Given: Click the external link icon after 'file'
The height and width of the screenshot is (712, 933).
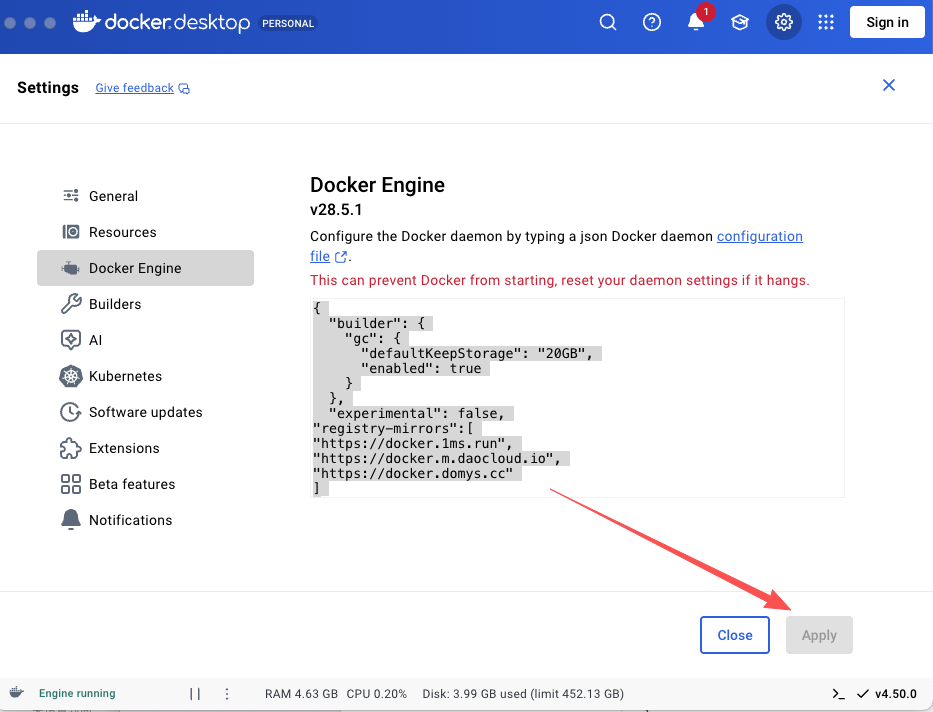Looking at the screenshot, I should (x=341, y=257).
